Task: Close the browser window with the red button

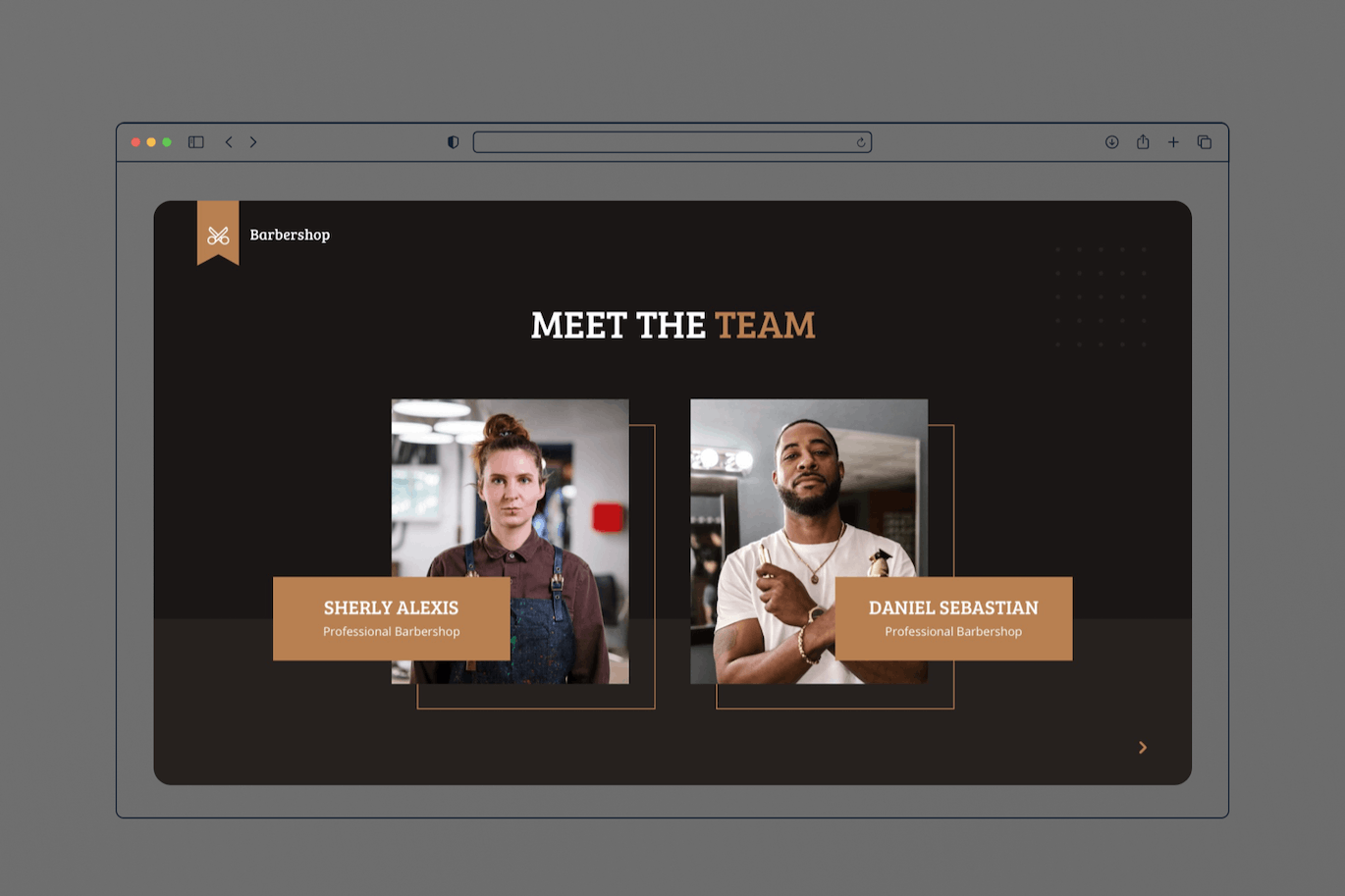Action: point(135,142)
